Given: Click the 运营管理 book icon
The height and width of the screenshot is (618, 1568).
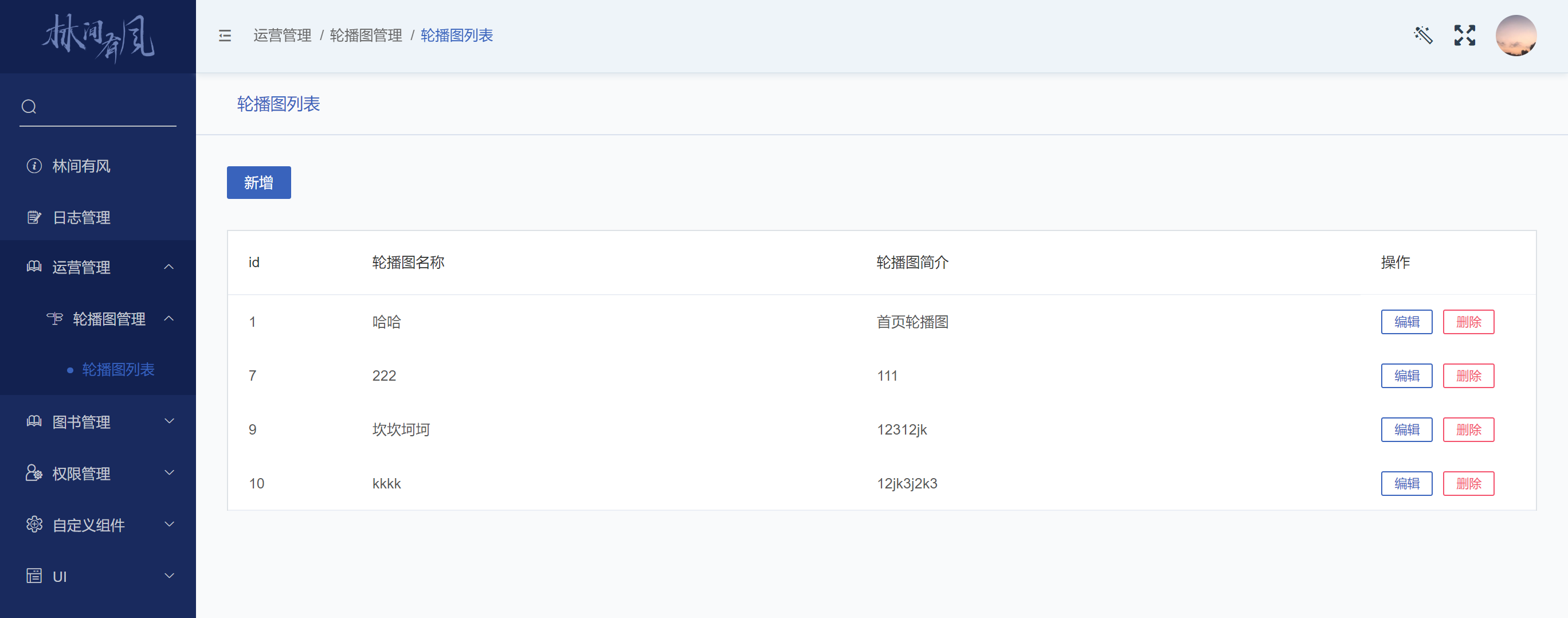Looking at the screenshot, I should pyautogui.click(x=34, y=267).
